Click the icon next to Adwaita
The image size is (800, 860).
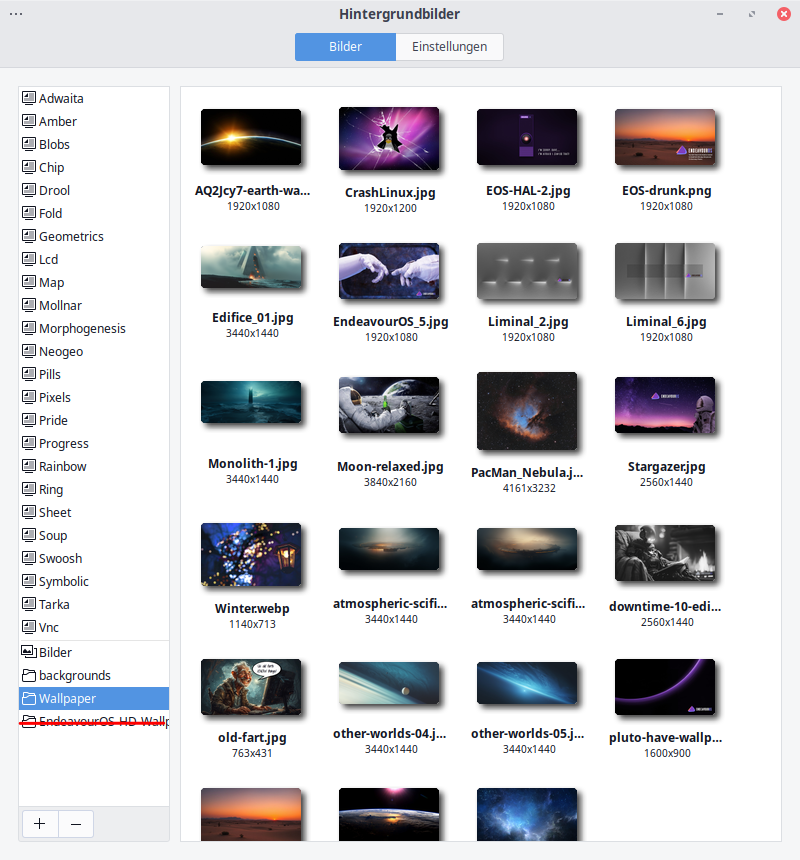point(29,99)
